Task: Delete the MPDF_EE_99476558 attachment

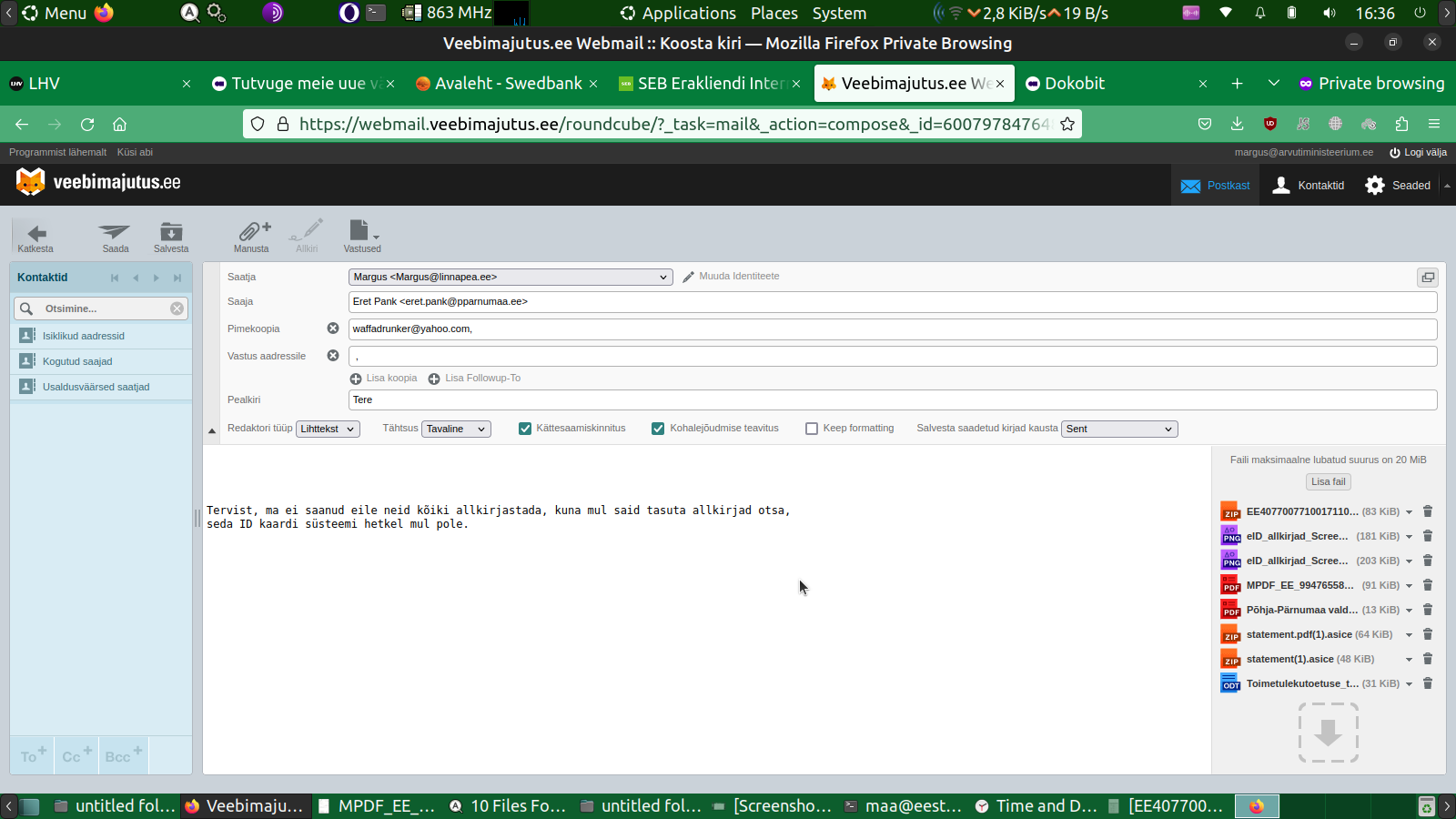Action: [x=1428, y=585]
